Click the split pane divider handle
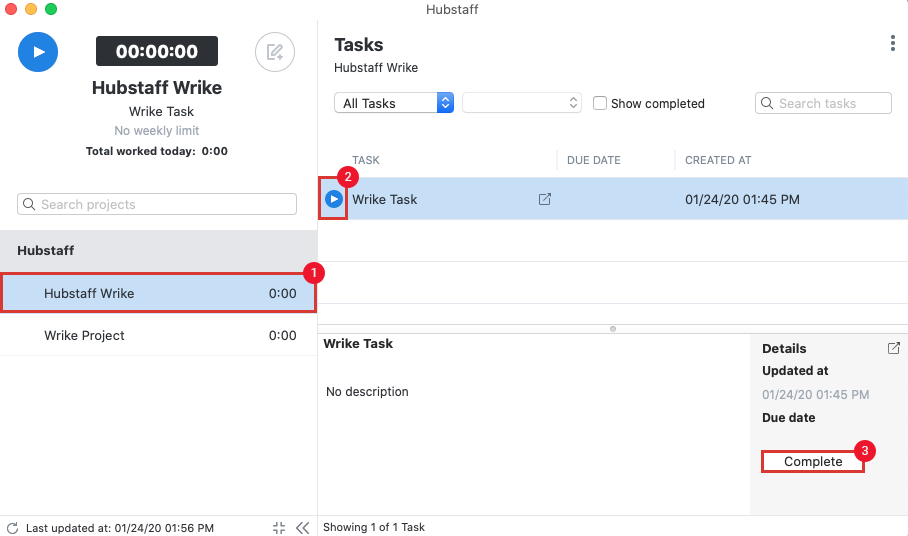The image size is (908, 536). 613,329
